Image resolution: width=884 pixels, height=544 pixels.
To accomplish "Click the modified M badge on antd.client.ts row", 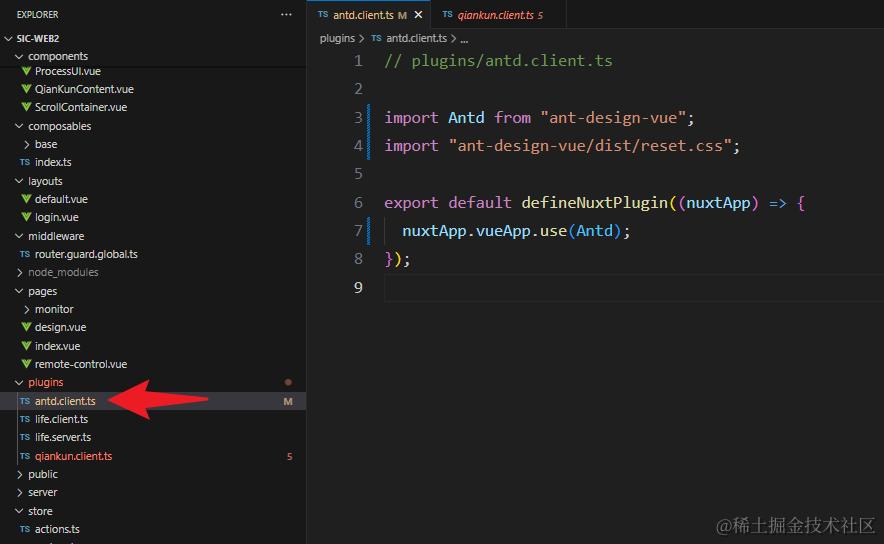I will (288, 401).
